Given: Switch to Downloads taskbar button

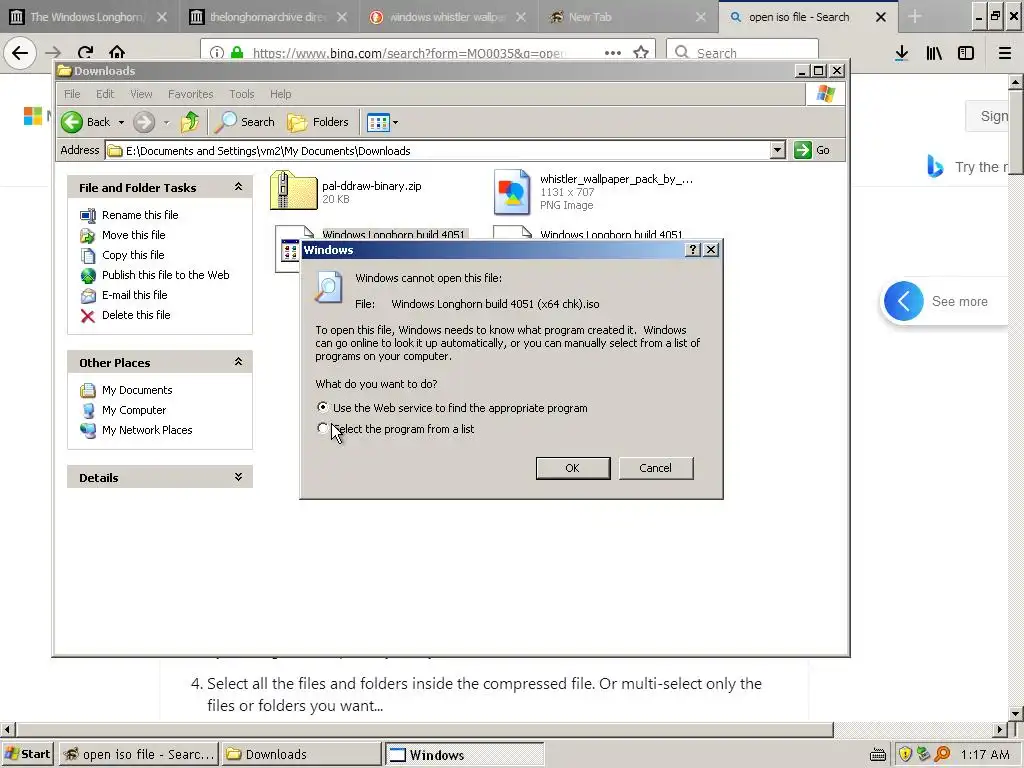Looking at the screenshot, I should pos(300,754).
